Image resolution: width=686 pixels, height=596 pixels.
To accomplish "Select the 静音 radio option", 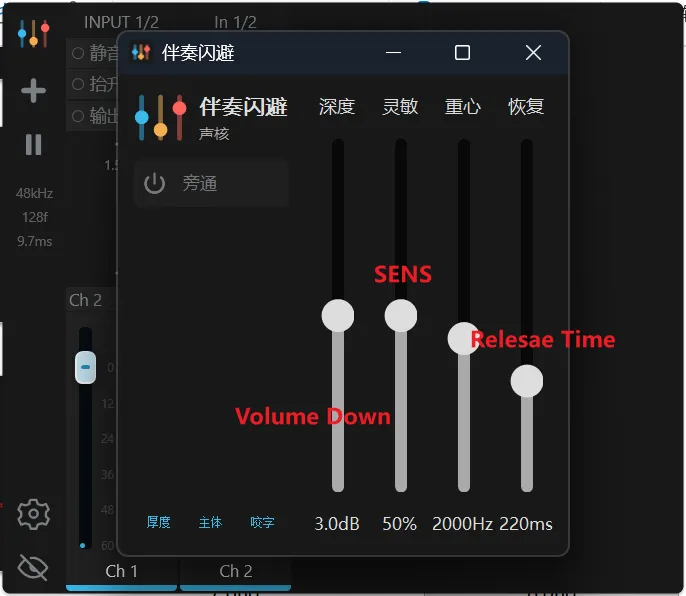I will 78,53.
